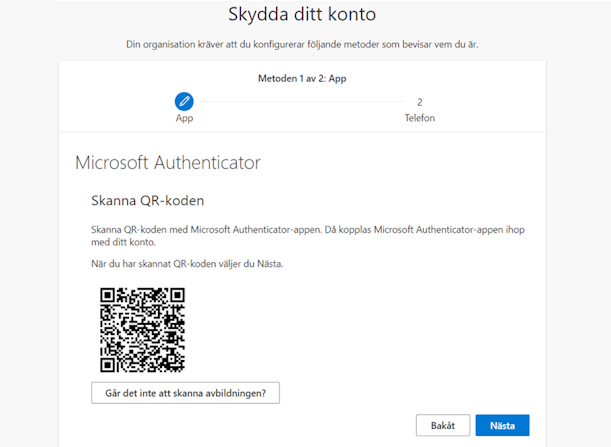Click paragraph starting 'Skanna QR-koden med Microsoft'
611x447 pixels.
(x=308, y=236)
